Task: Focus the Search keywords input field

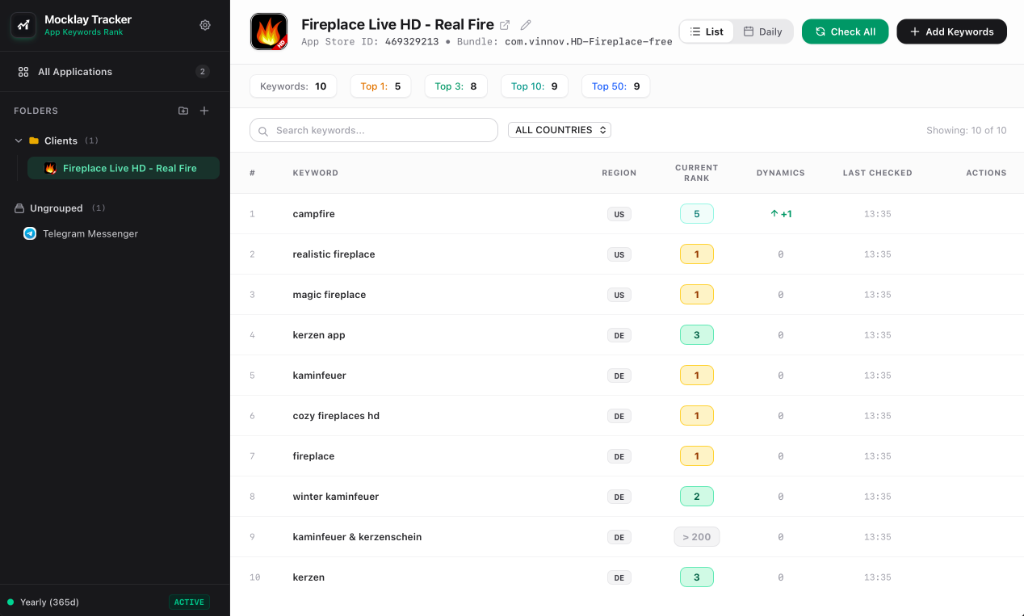Action: (374, 130)
